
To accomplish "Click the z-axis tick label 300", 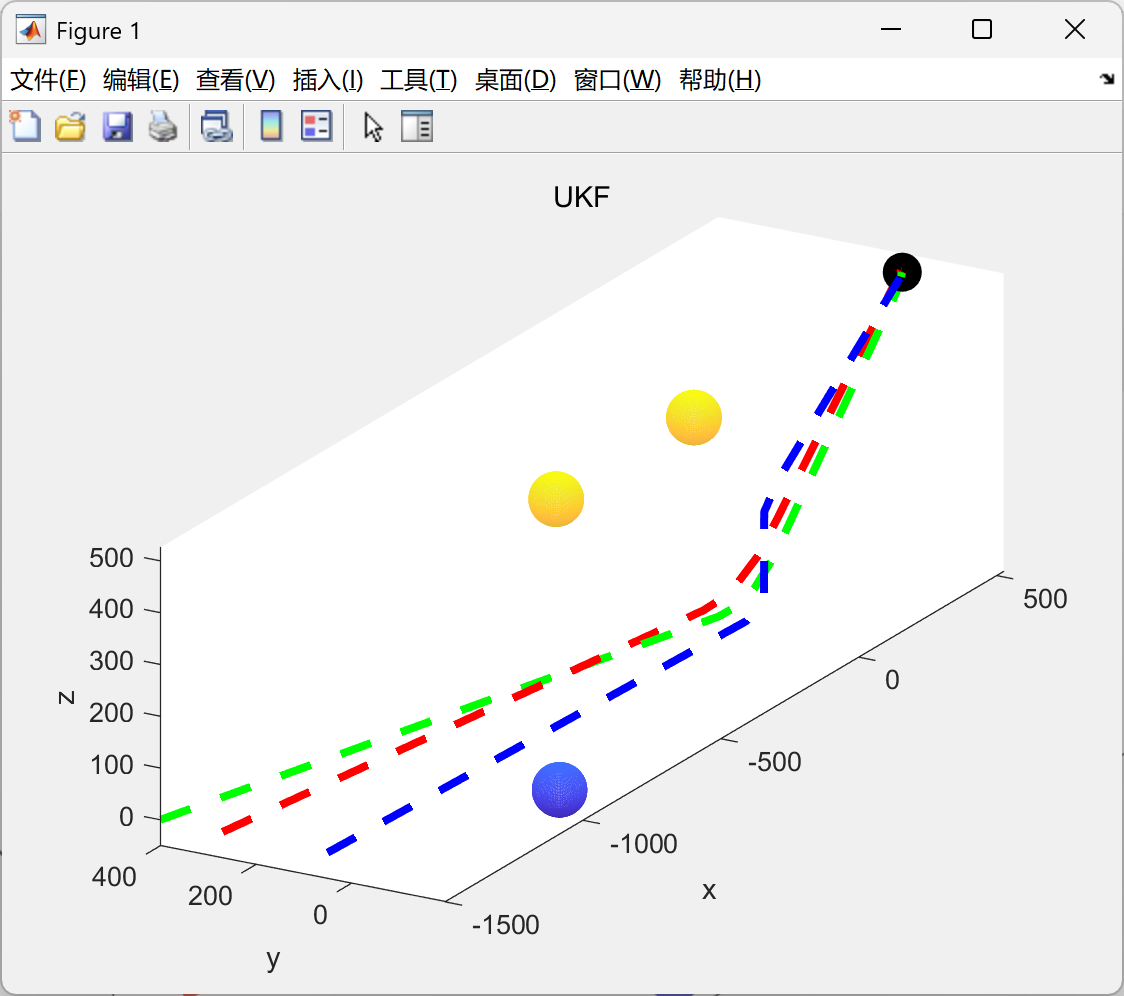I will coord(111,661).
